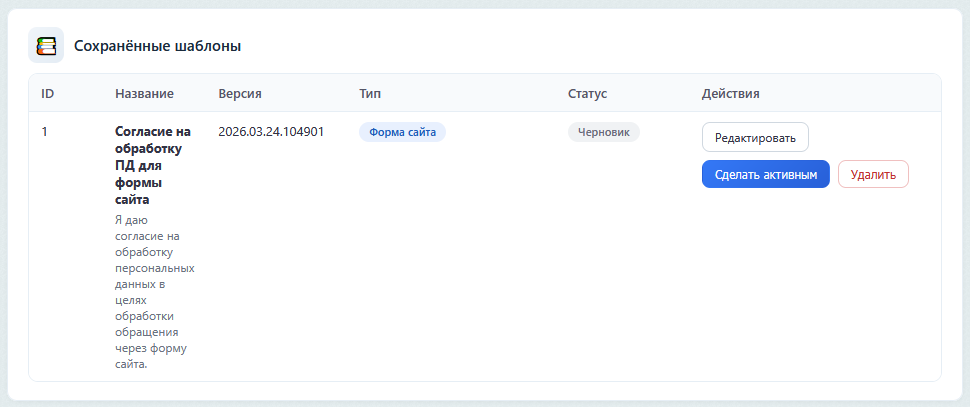Click the Сохранённые шаблоны heading
970x407 pixels.
click(157, 46)
